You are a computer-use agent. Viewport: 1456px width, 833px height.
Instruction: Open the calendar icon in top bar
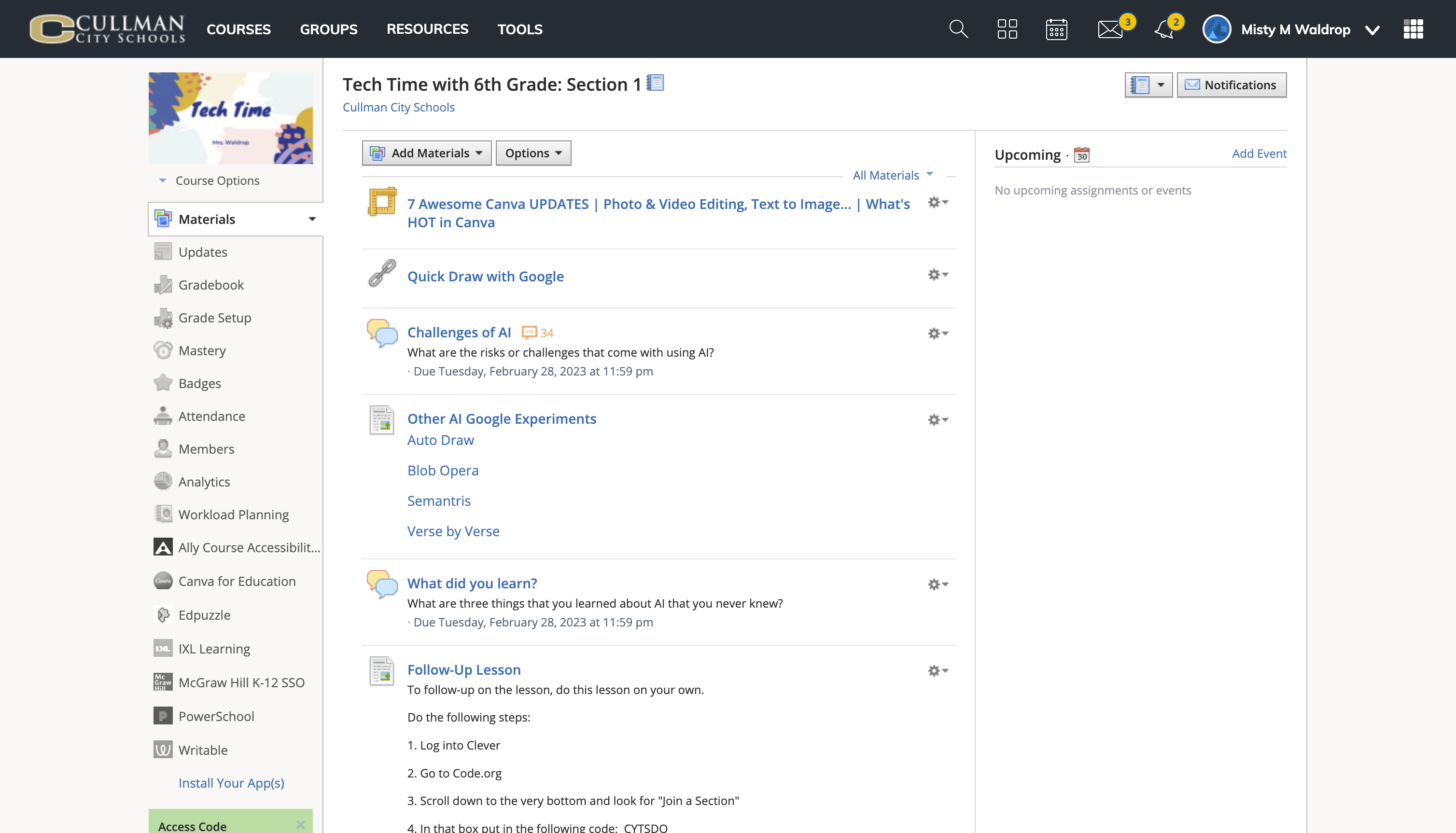pyautogui.click(x=1056, y=28)
